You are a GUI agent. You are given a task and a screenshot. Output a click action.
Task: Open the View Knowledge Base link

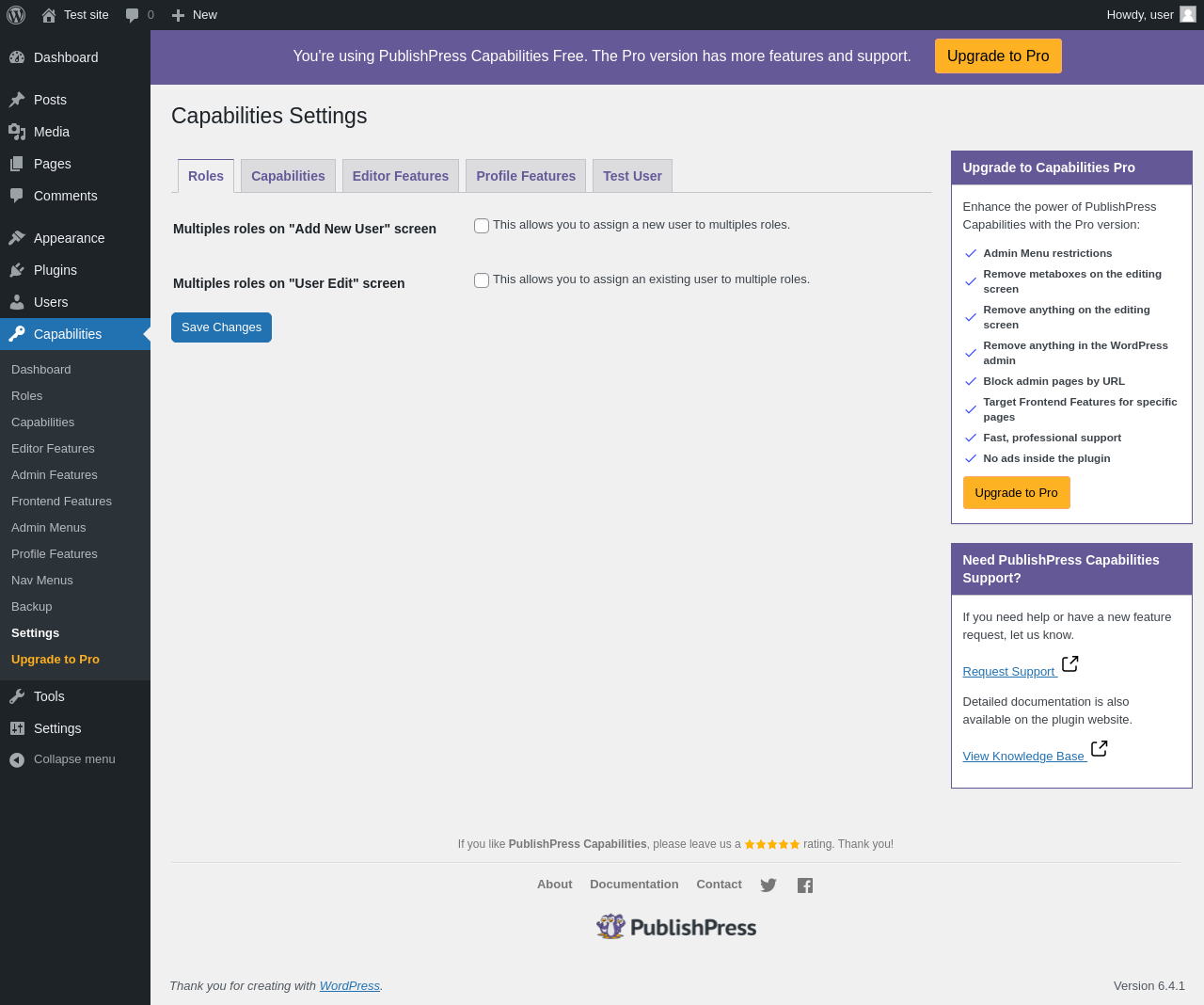[1024, 757]
